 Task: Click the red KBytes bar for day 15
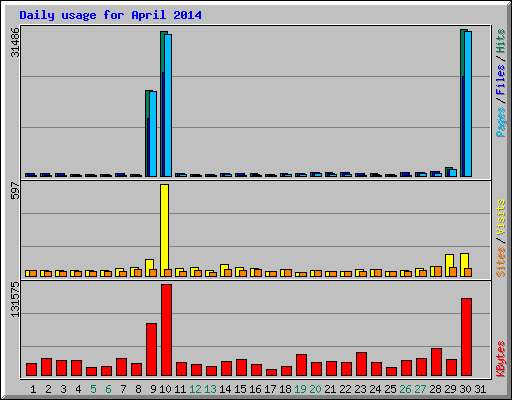click(241, 367)
